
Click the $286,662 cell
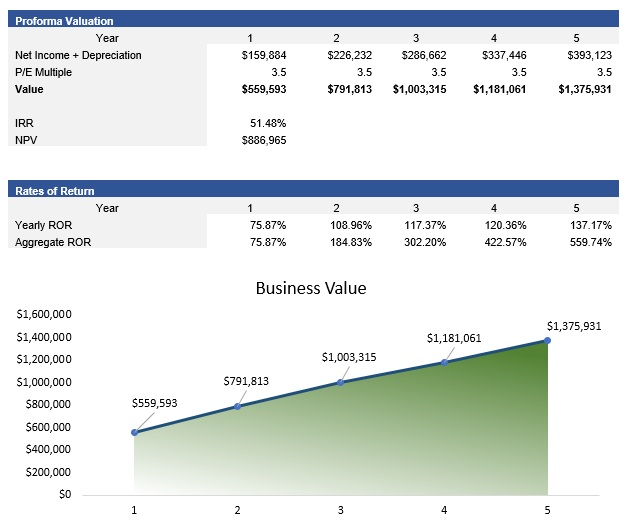(424, 55)
